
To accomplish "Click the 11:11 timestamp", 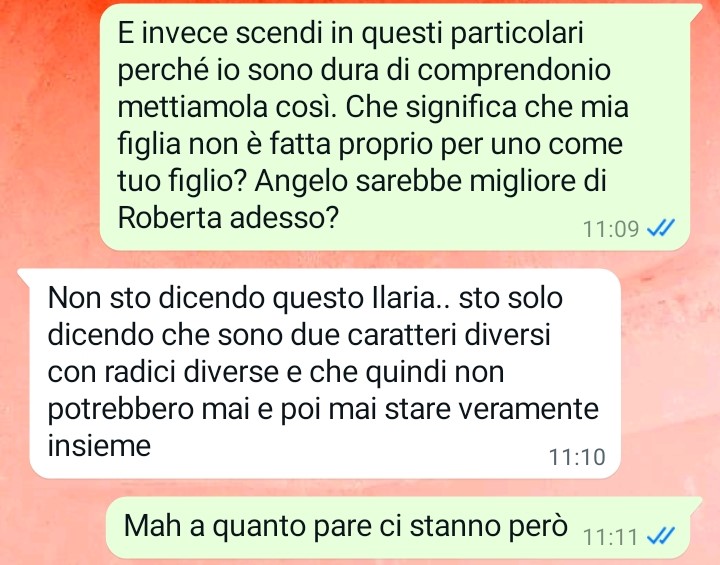I will (610, 537).
